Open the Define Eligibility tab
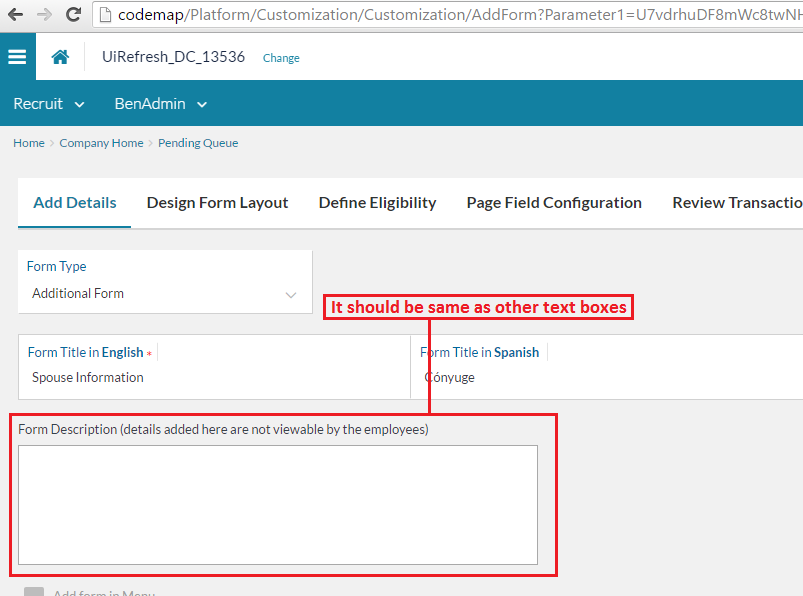The width and height of the screenshot is (803, 596). pyautogui.click(x=377, y=203)
